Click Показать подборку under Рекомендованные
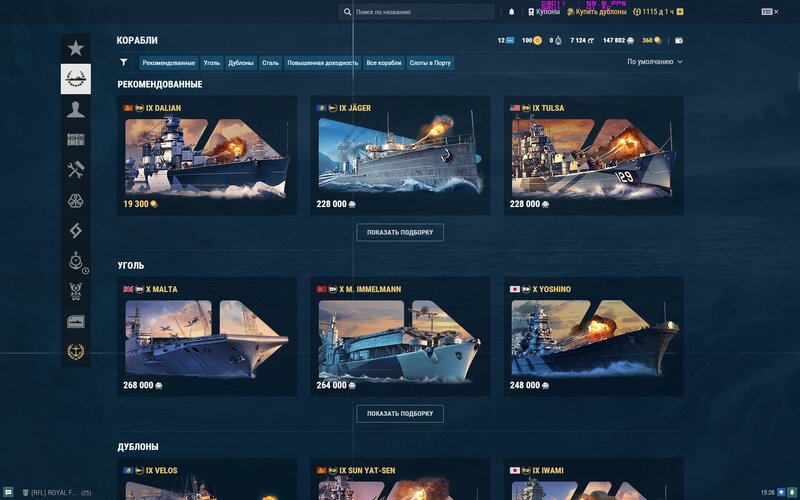The height and width of the screenshot is (500, 800). (x=400, y=232)
